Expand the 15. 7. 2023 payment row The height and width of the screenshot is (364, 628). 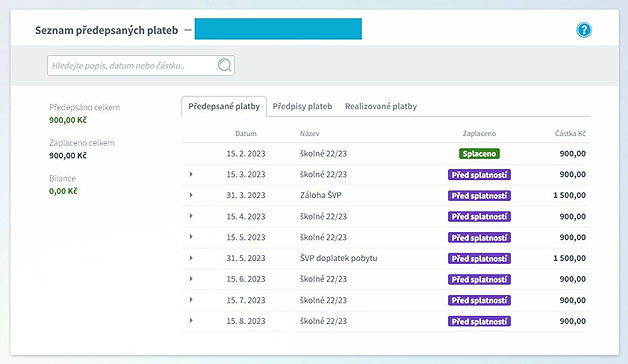point(191,300)
